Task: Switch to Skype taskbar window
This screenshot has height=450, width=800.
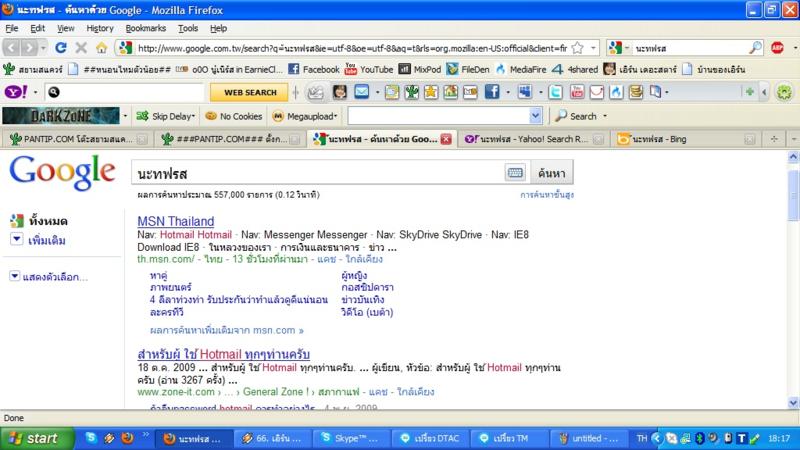Action: [351, 438]
